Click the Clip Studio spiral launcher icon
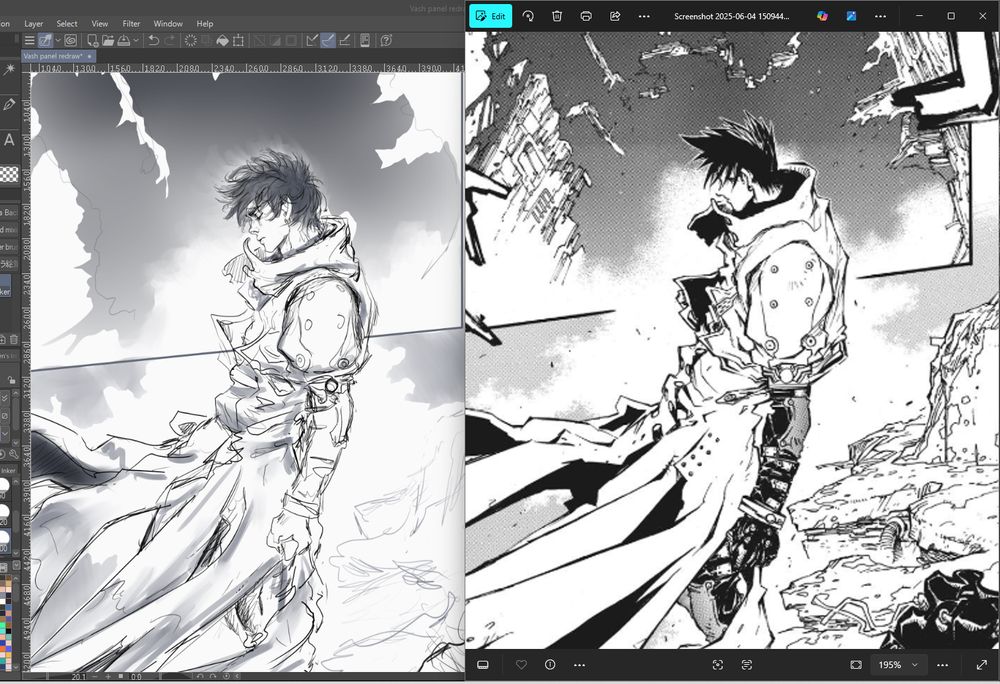Screen dimensions: 1000x684 pos(70,41)
